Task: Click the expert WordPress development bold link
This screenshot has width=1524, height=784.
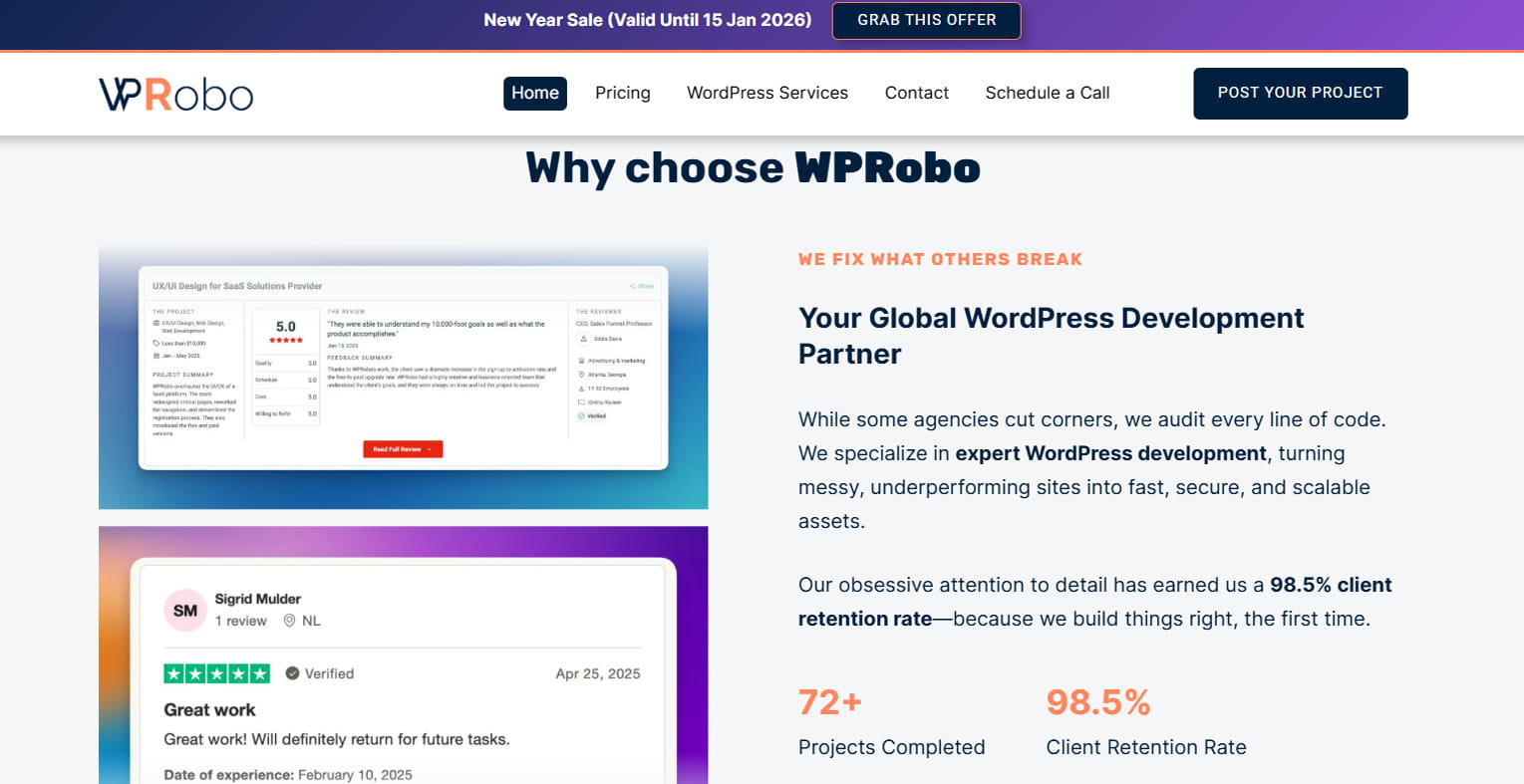Action: (x=1110, y=453)
